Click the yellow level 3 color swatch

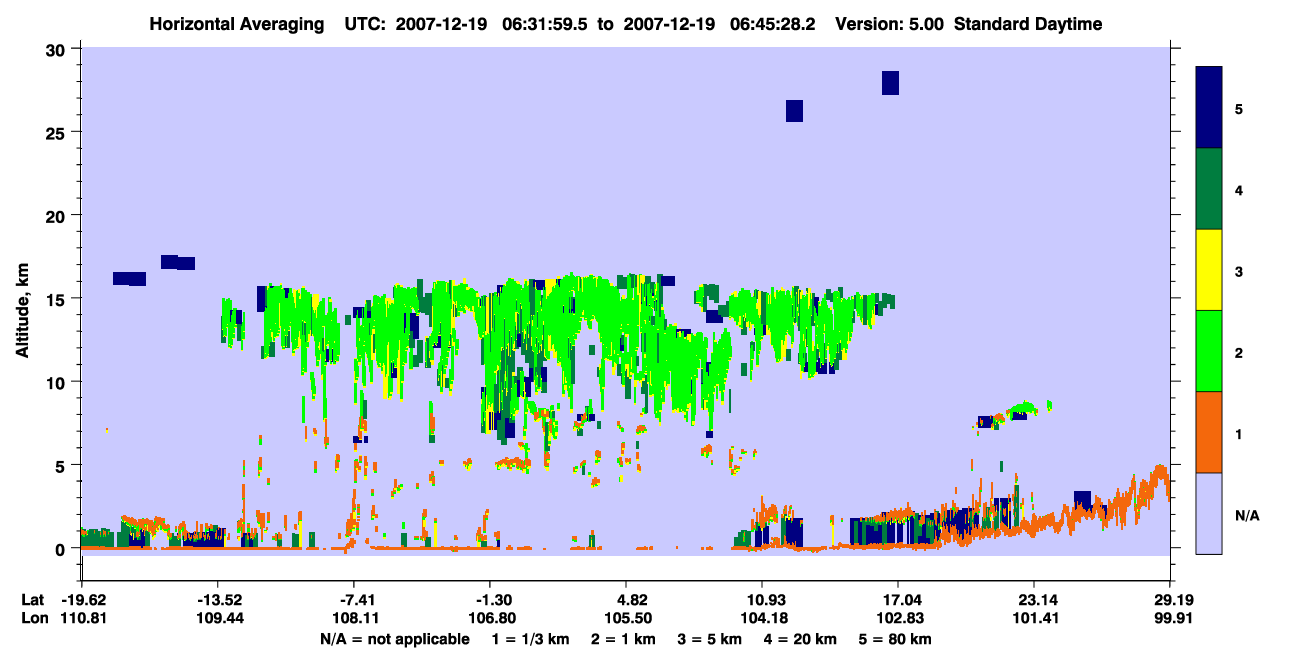coord(1209,270)
